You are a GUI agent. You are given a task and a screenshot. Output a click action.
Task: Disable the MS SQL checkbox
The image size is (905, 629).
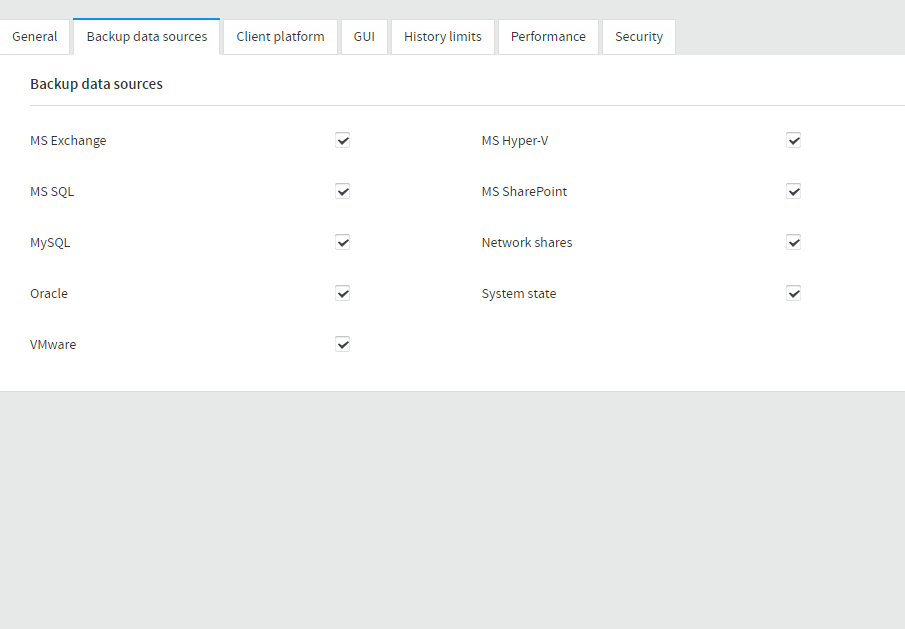tap(343, 192)
